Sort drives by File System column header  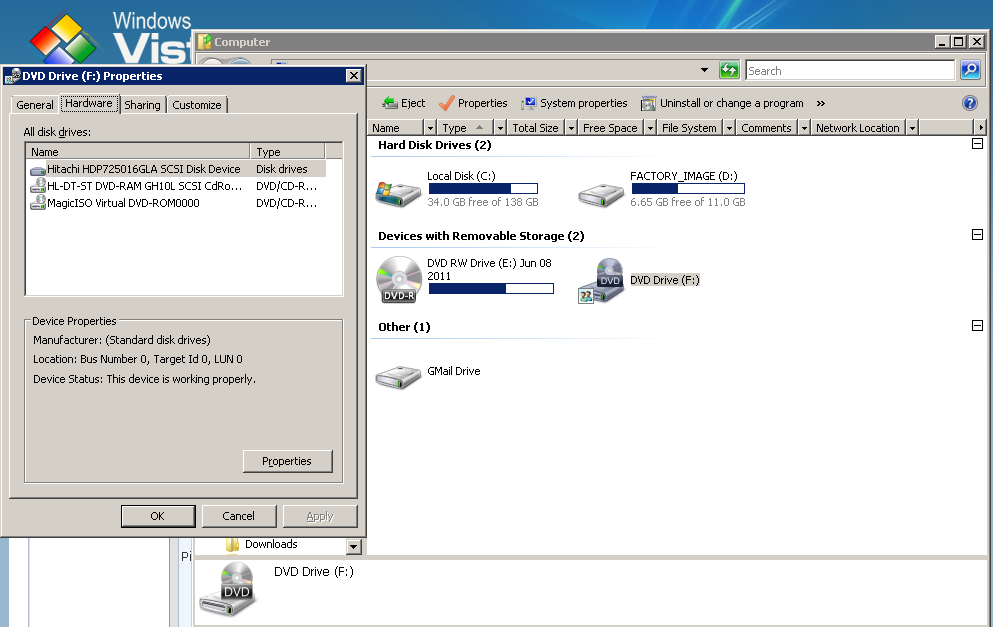(x=690, y=128)
